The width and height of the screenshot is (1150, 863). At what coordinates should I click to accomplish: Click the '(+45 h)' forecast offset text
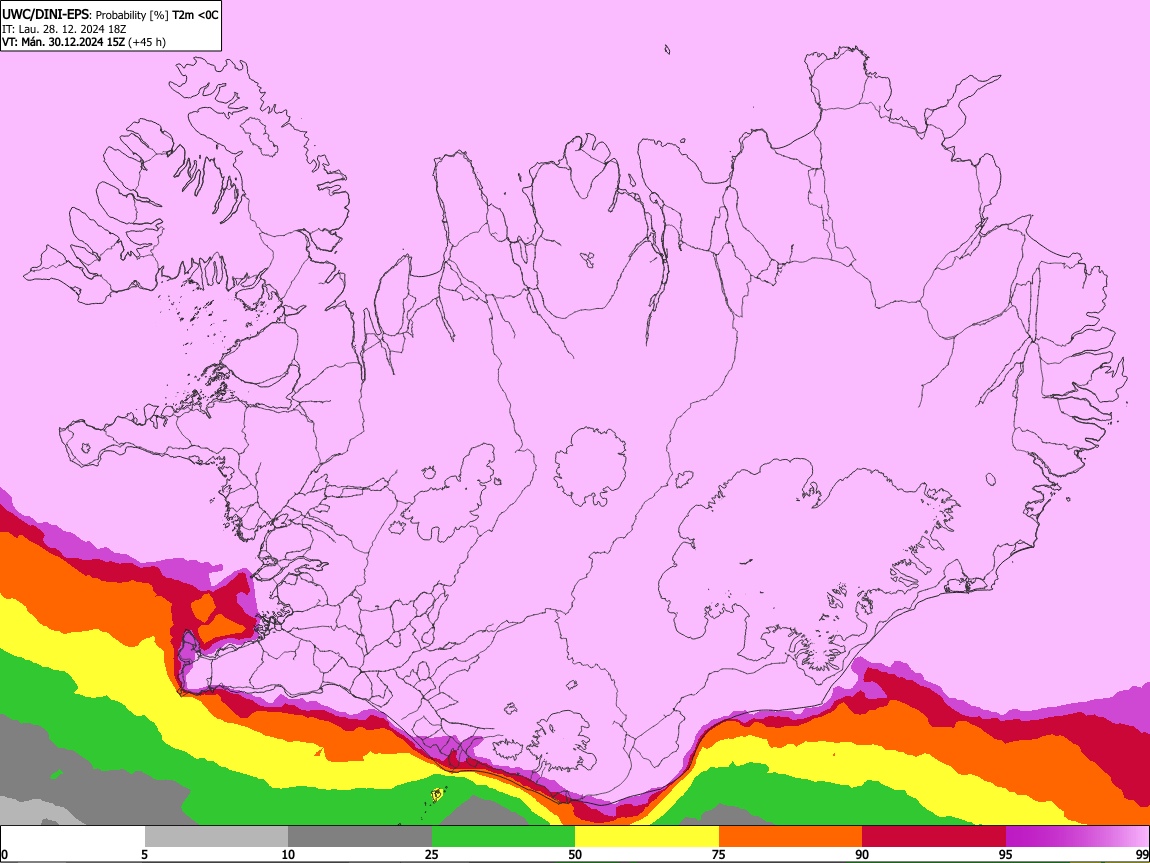[147, 43]
